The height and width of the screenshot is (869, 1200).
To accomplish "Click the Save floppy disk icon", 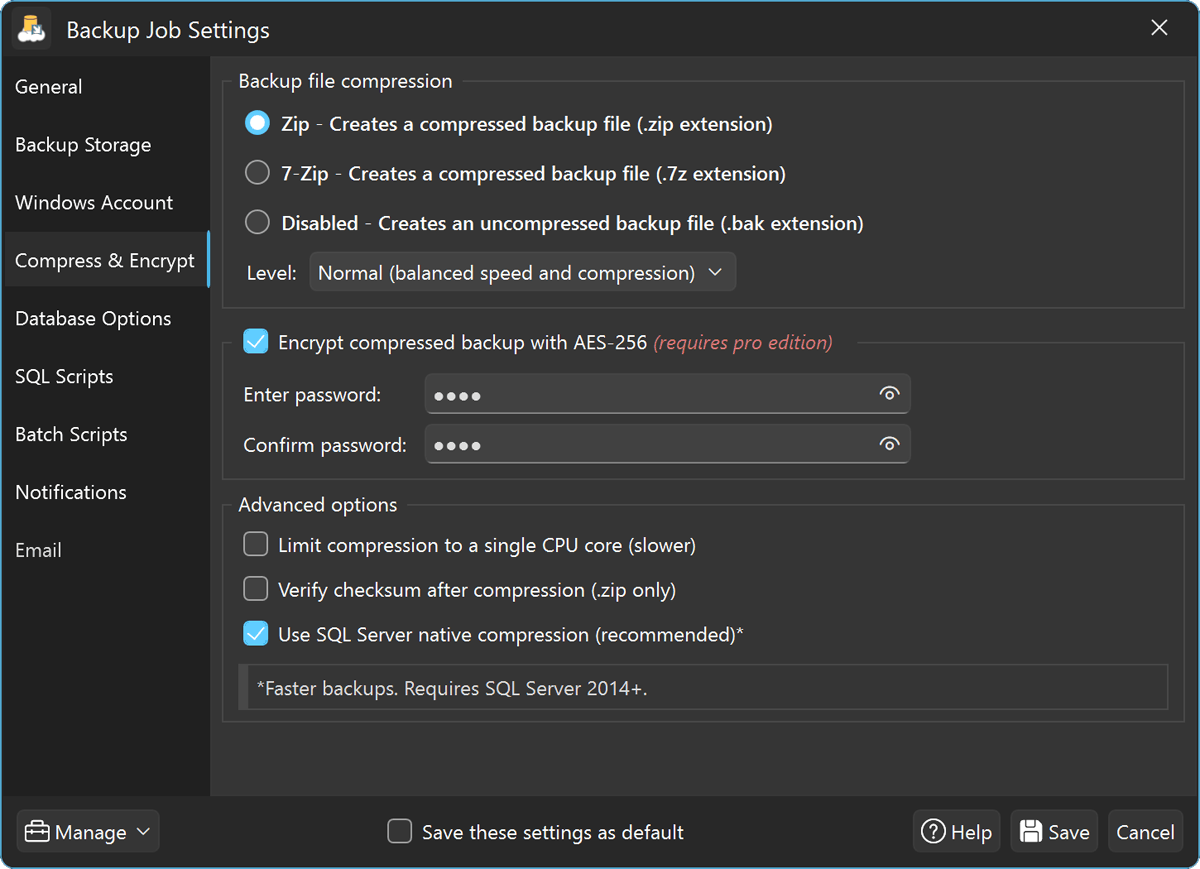I will click(1031, 831).
